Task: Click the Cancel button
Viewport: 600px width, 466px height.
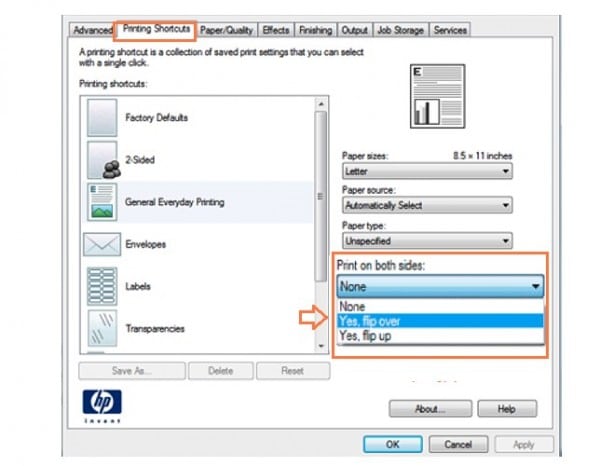Action: point(458,444)
